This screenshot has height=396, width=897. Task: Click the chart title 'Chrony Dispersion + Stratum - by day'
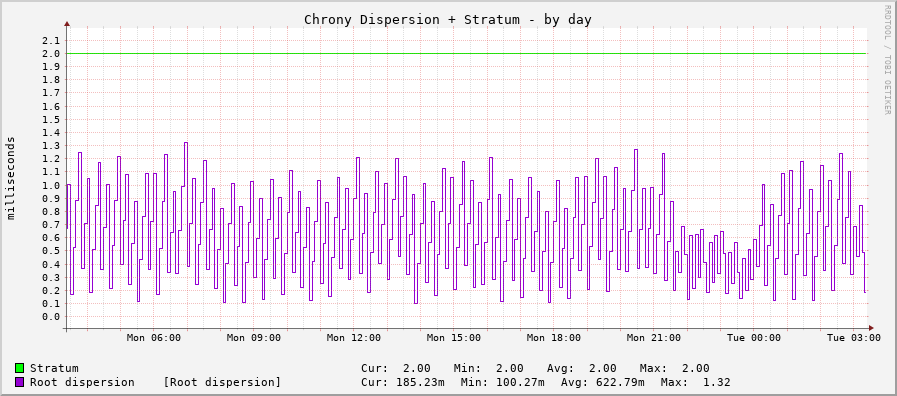(447, 19)
